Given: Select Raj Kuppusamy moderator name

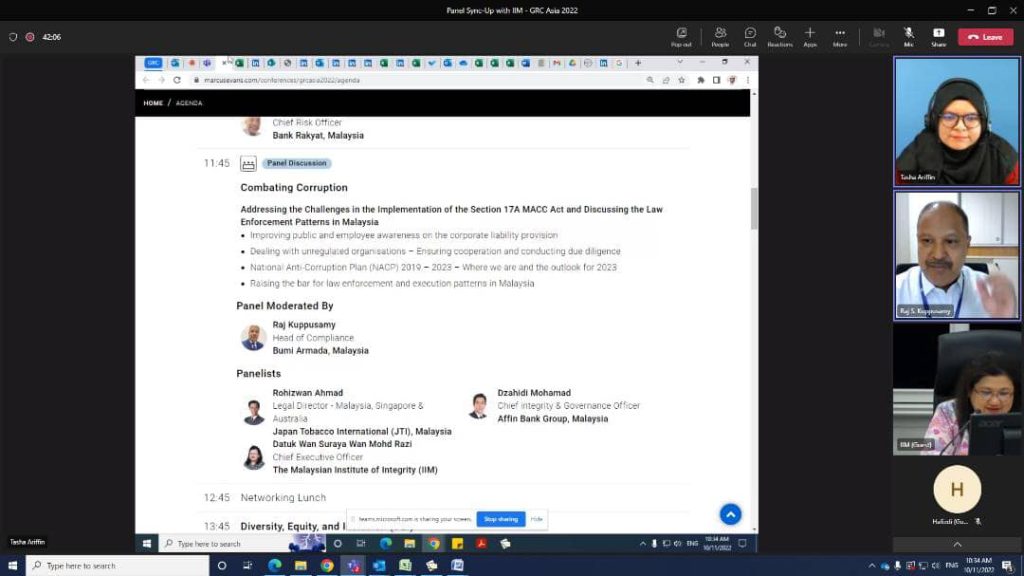Looking at the screenshot, I should [x=304, y=325].
